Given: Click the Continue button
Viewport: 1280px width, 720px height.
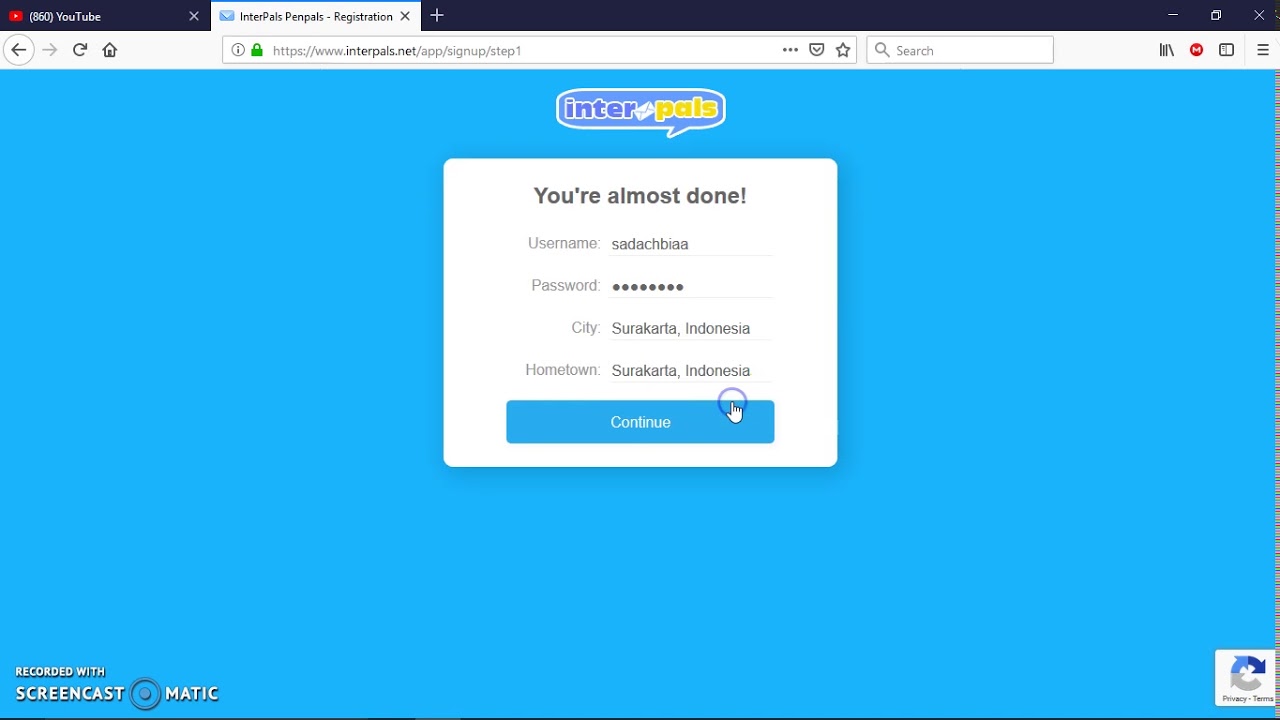Looking at the screenshot, I should click(640, 422).
